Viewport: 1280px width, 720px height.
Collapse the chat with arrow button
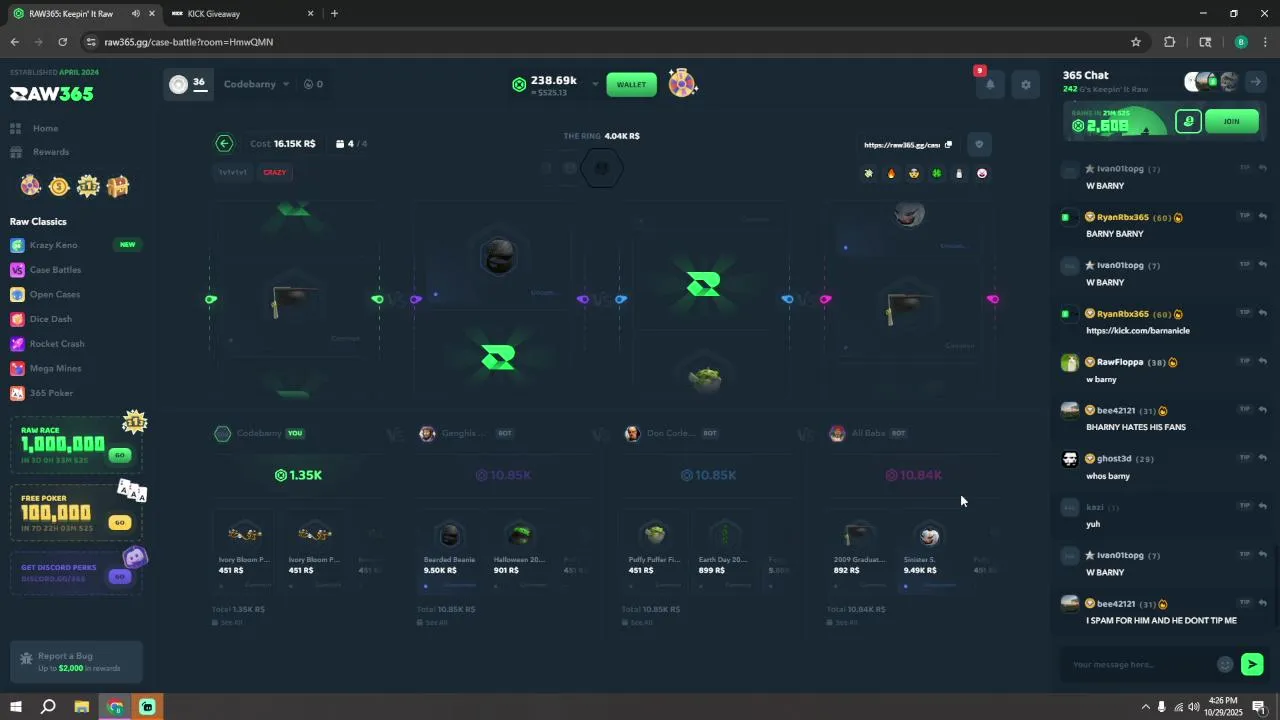pos(1256,82)
